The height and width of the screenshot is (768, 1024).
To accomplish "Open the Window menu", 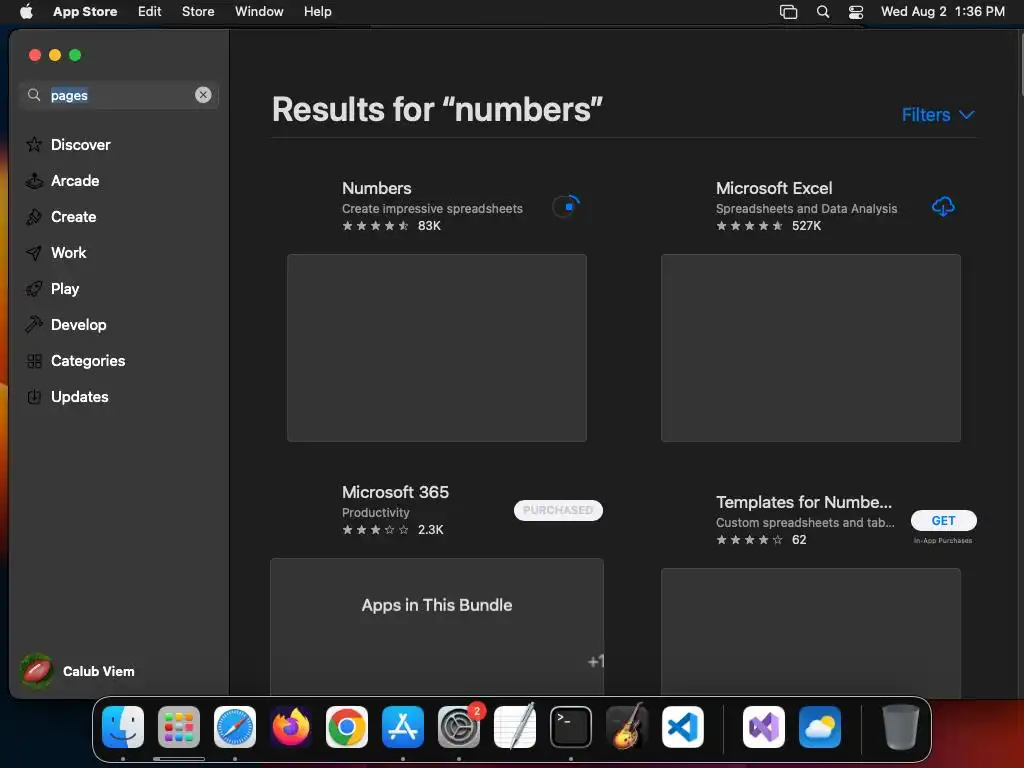I will tap(259, 12).
